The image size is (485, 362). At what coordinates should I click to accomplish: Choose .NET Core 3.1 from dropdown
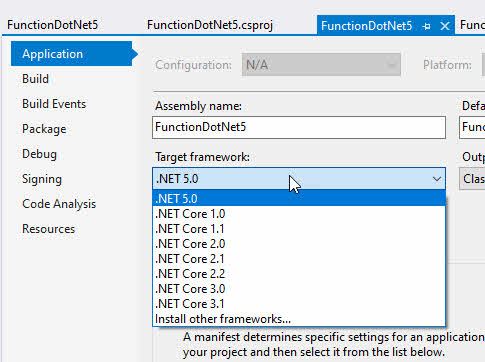point(299,304)
